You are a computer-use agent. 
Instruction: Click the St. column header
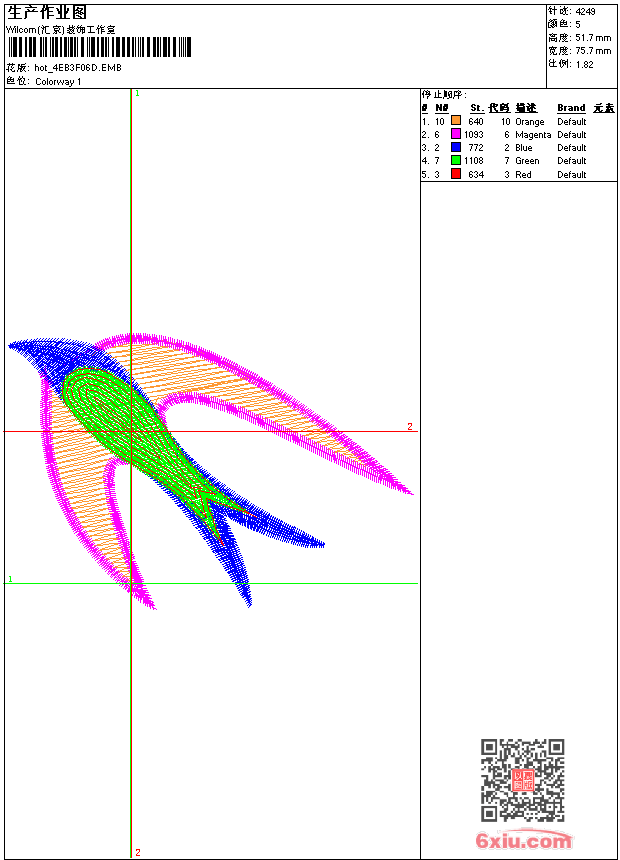476,108
